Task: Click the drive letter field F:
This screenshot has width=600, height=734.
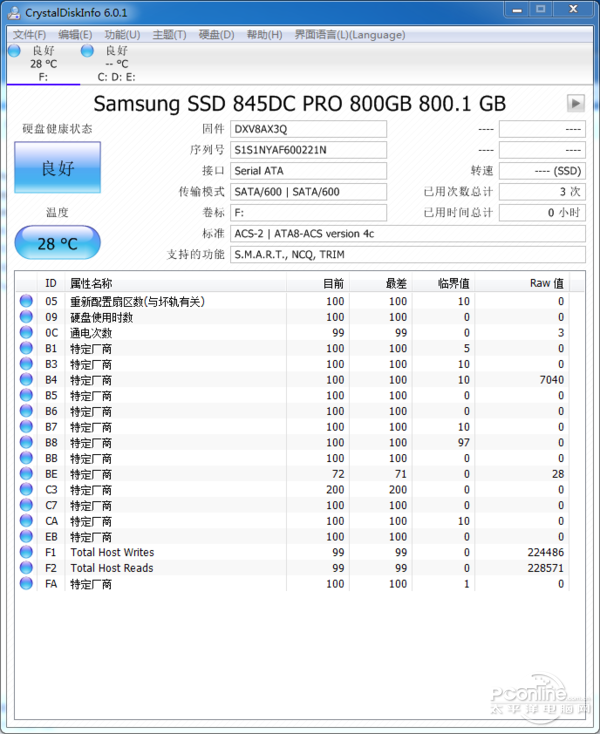Action: click(x=308, y=213)
